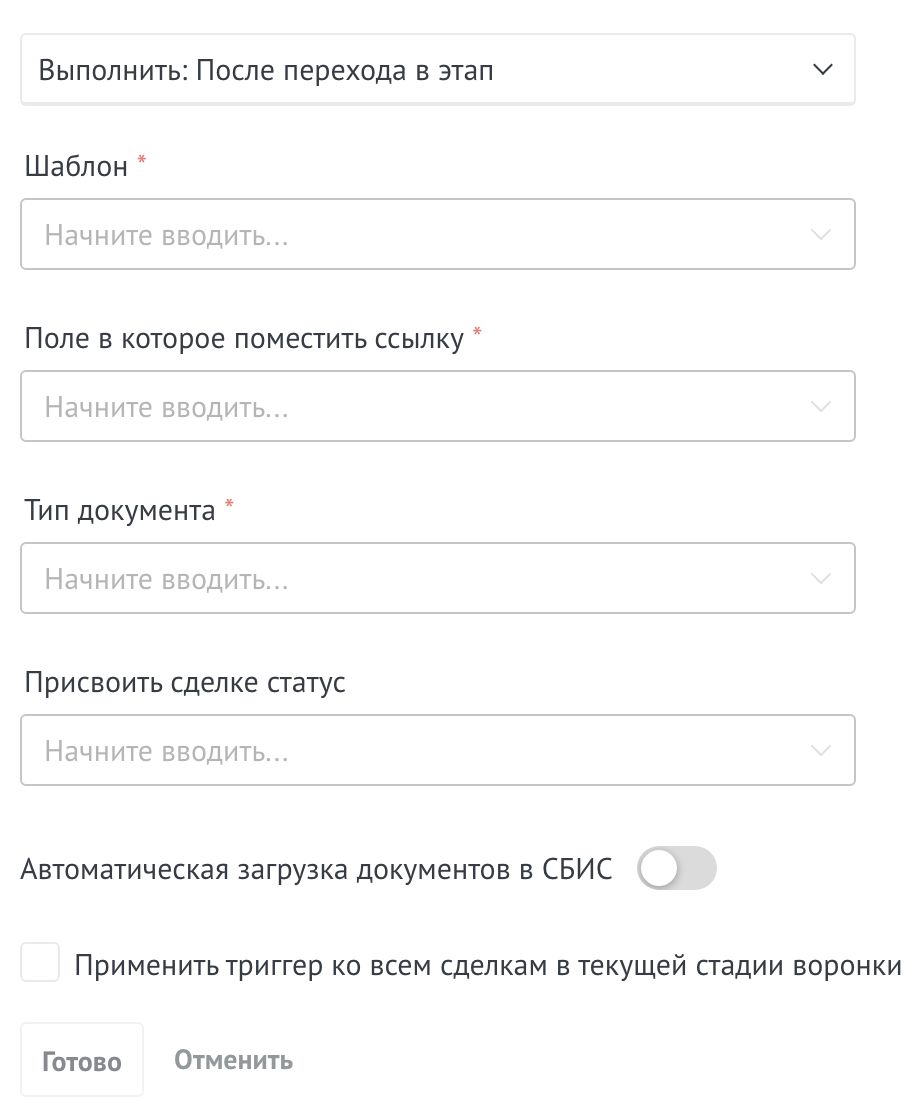Click the 'Тип документа' label text
Screen dimensions: 918x1116
(x=120, y=511)
